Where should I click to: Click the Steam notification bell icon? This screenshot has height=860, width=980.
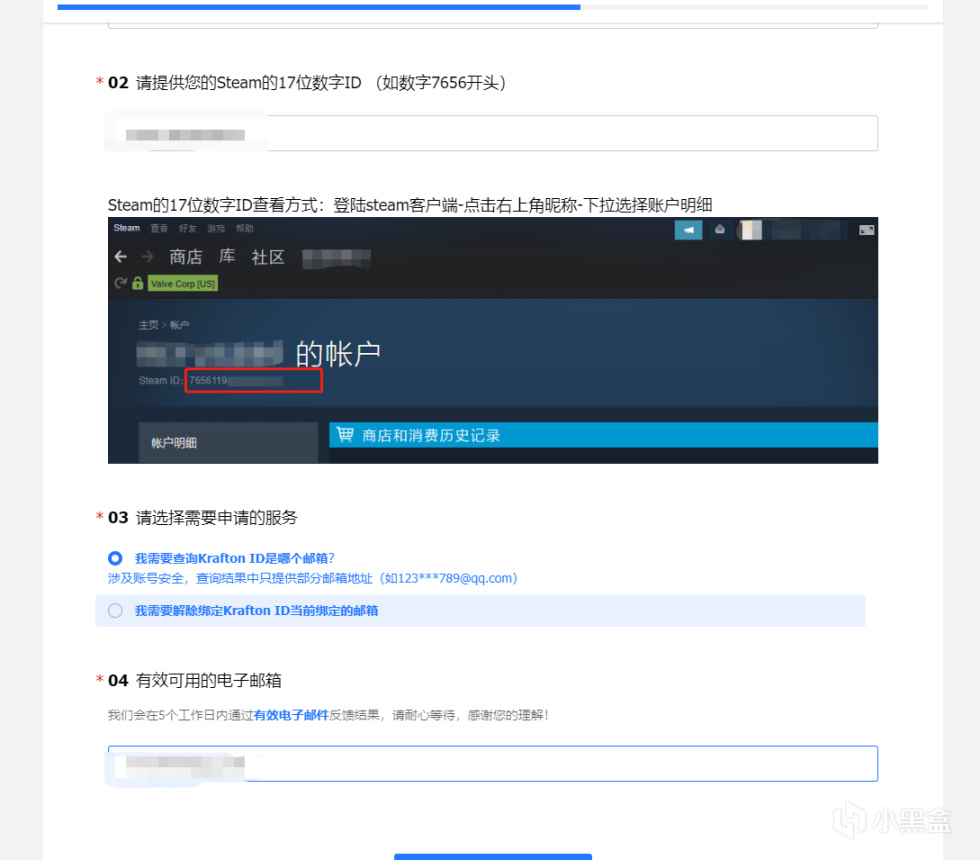719,229
